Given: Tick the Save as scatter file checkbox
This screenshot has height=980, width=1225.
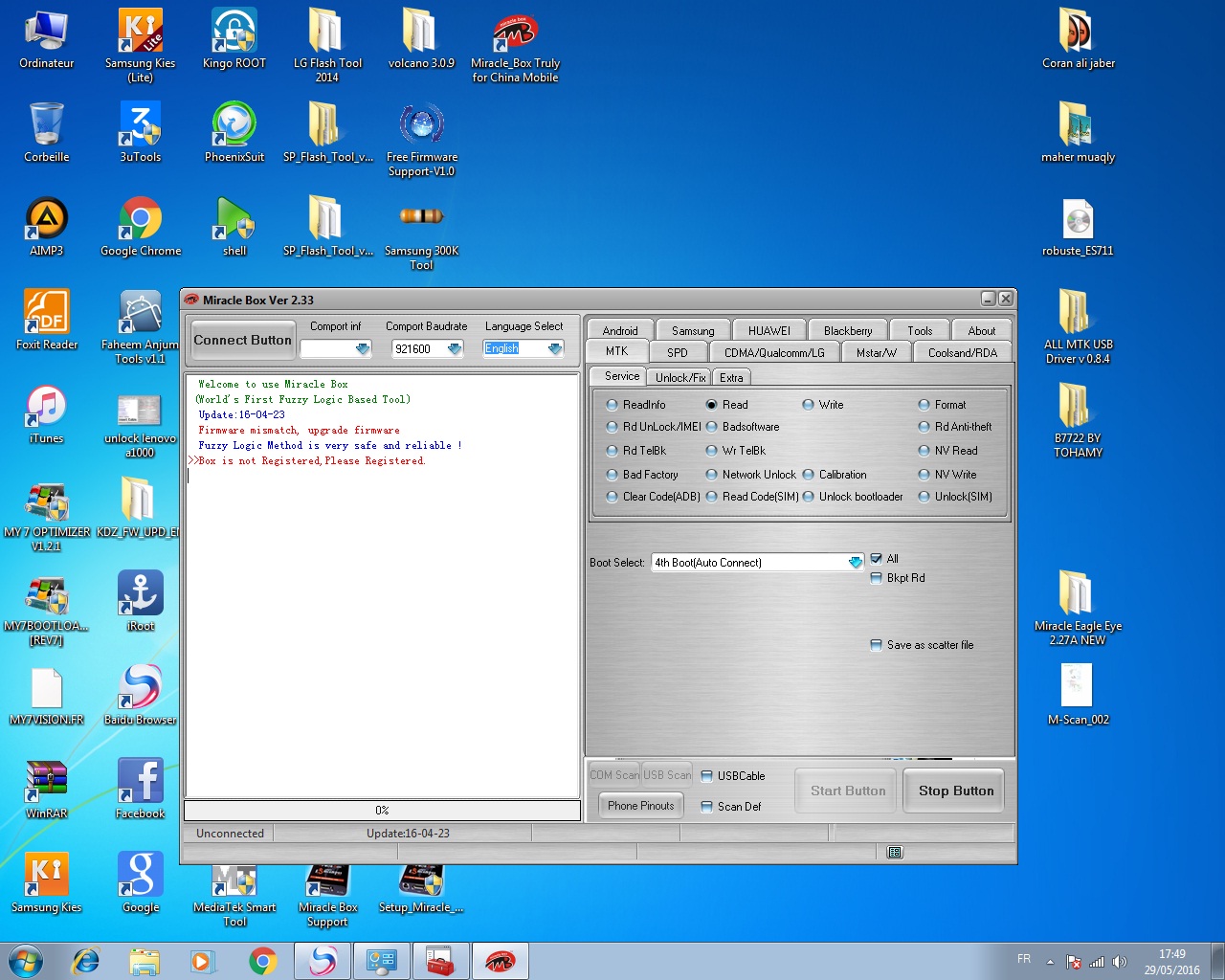Looking at the screenshot, I should pyautogui.click(x=876, y=645).
